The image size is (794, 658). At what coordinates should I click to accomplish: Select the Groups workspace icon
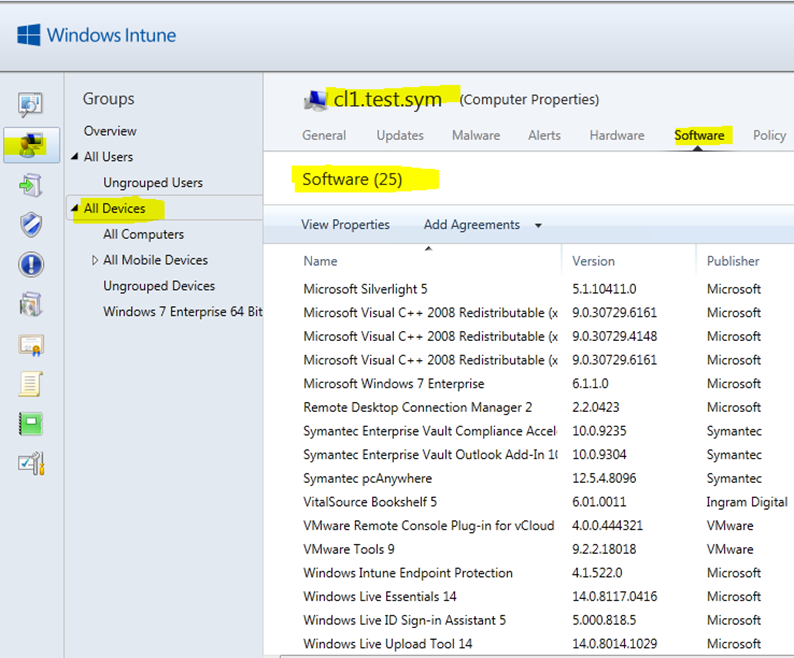(x=31, y=145)
